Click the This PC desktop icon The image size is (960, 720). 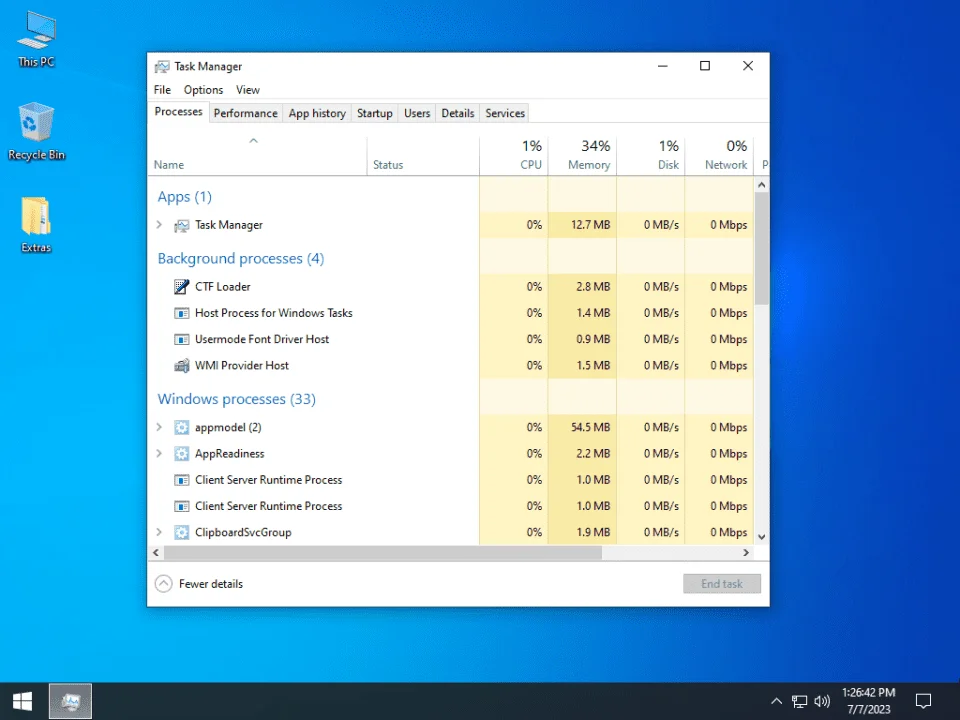point(36,39)
